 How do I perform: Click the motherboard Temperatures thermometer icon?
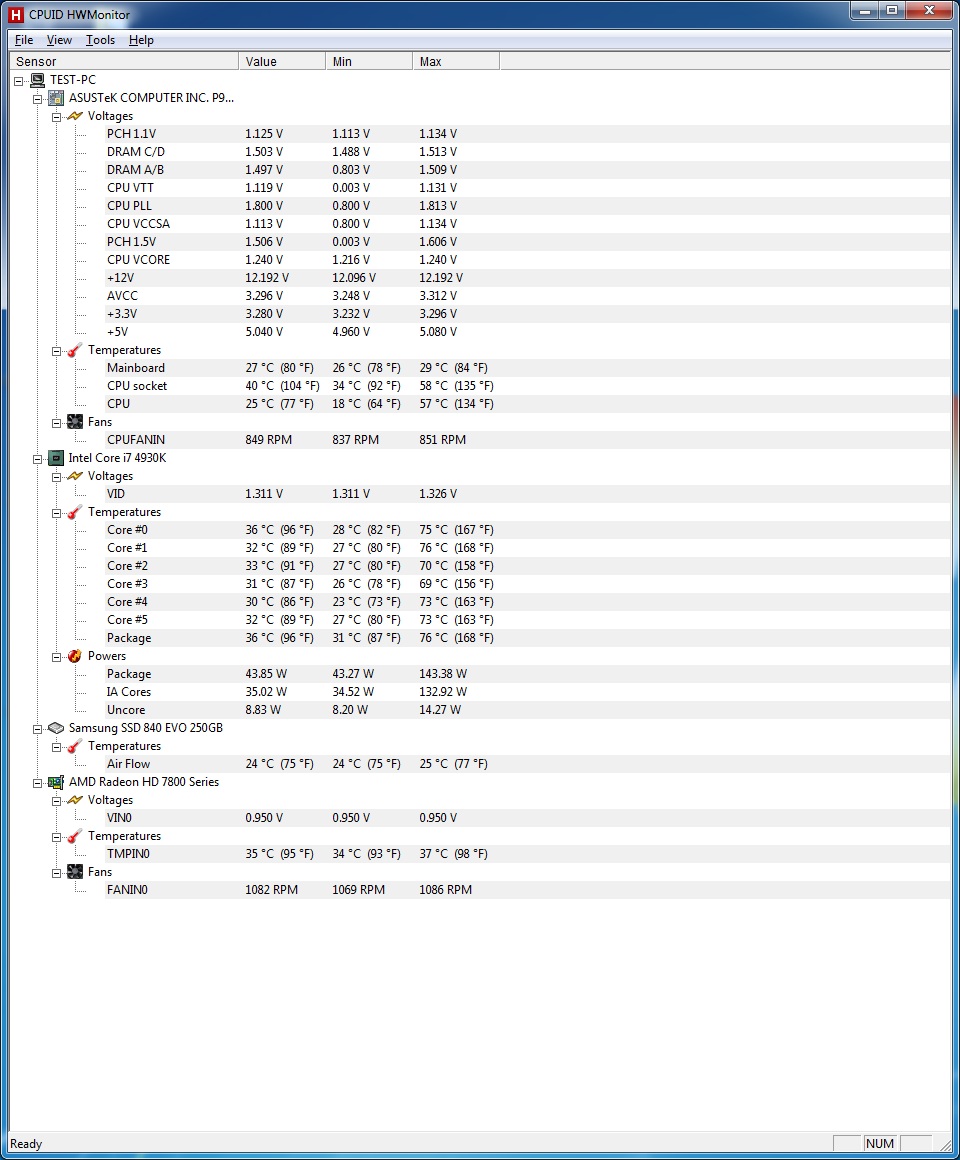[75, 350]
